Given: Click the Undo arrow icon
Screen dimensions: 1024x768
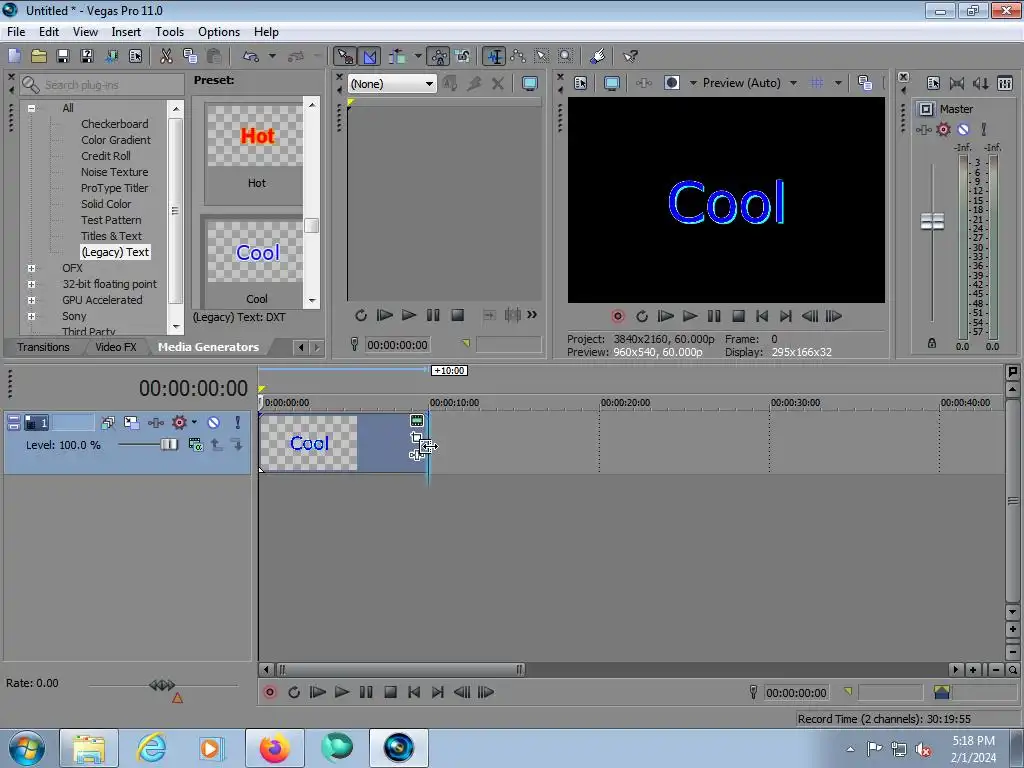Looking at the screenshot, I should click(x=251, y=56).
